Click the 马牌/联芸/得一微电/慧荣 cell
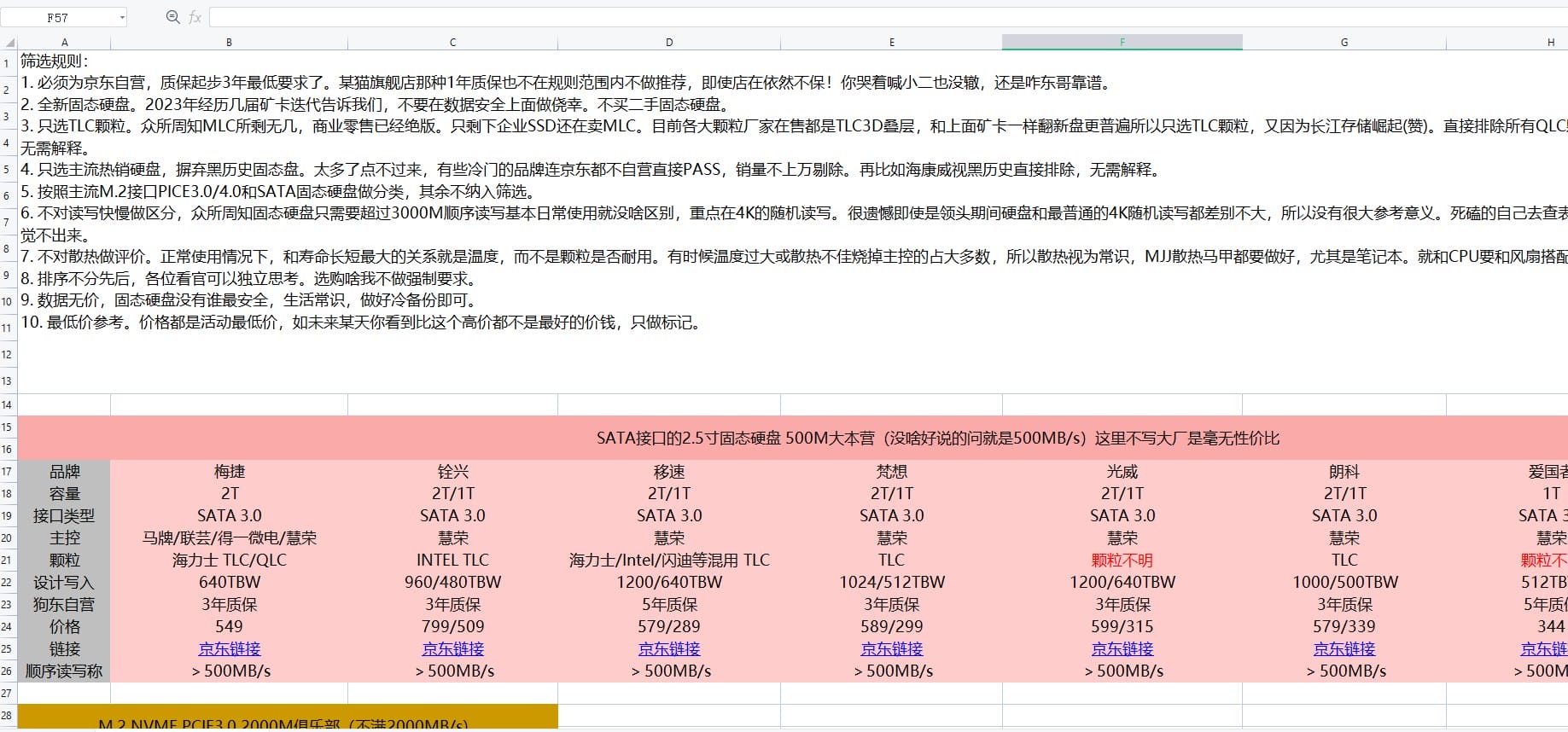Image resolution: width=1568 pixels, height=732 pixels. (x=229, y=537)
